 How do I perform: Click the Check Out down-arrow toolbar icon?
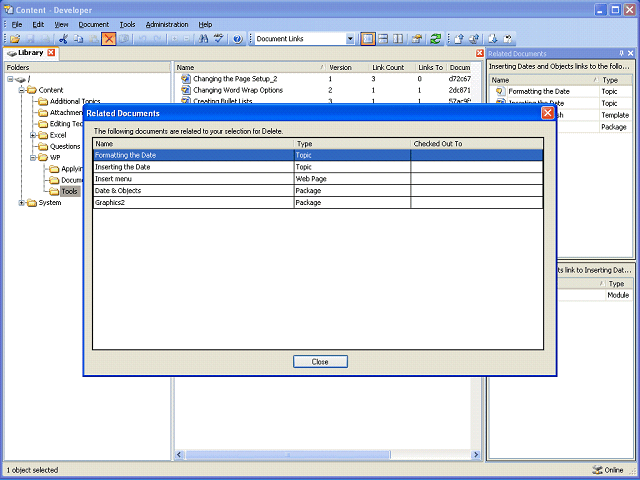click(493, 39)
